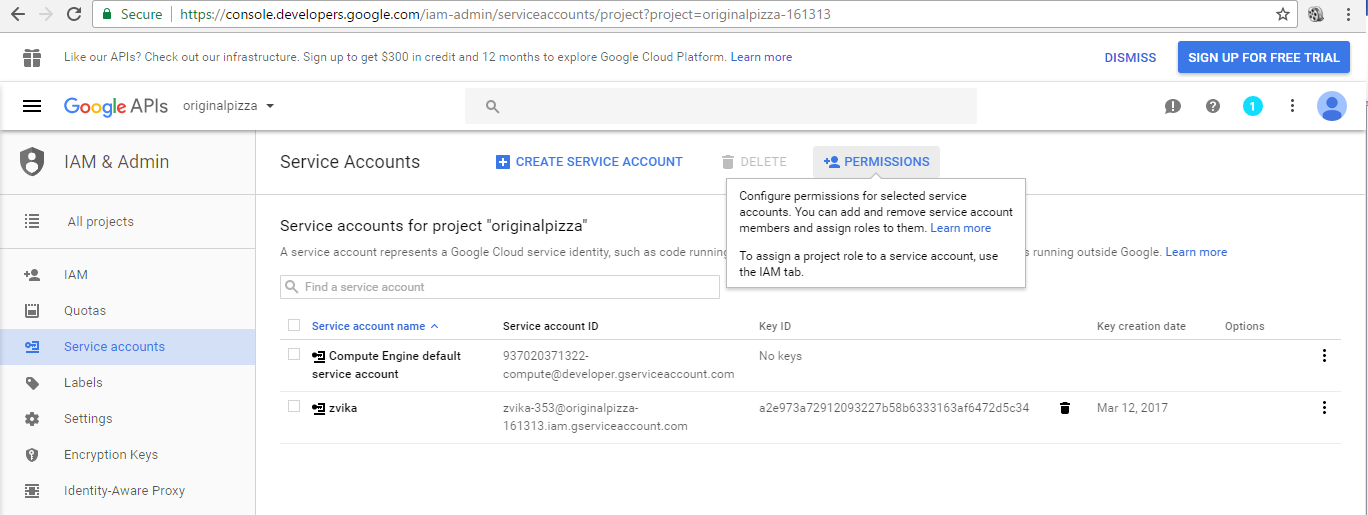
Task: Check the zvika service account checkbox
Action: coord(293,406)
